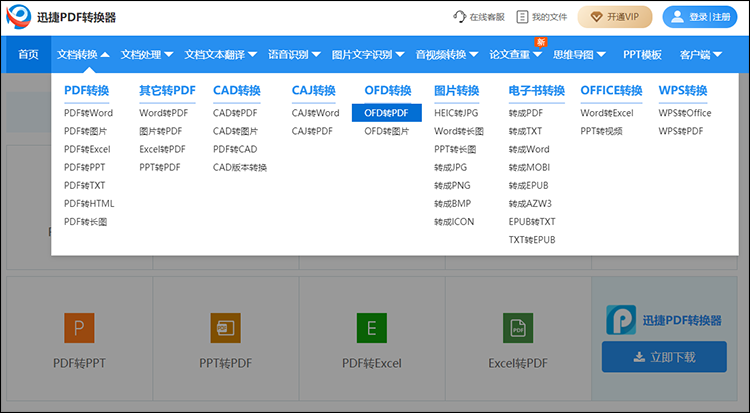Screen dimensions: 750x413
Task: Choose Excel转PDF under 其它转PDF
Action: click(x=162, y=149)
